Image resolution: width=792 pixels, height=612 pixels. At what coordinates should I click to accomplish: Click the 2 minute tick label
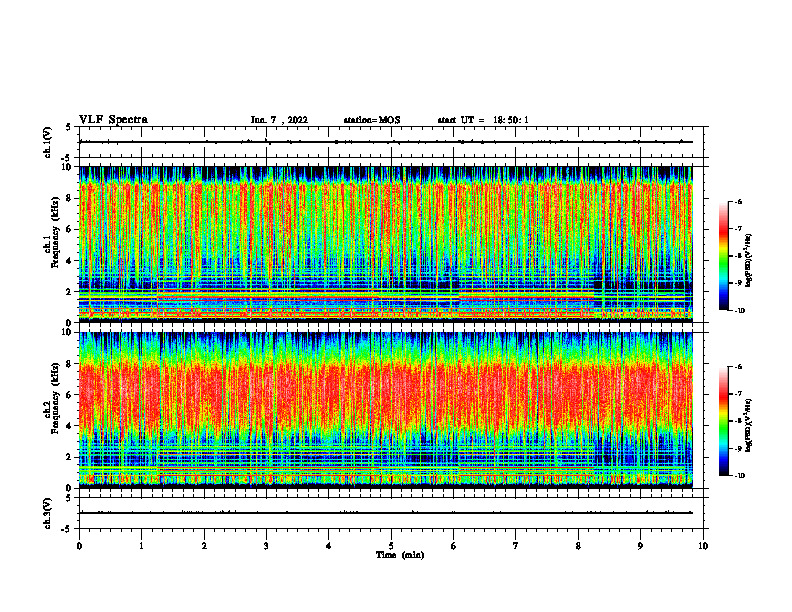[x=204, y=546]
